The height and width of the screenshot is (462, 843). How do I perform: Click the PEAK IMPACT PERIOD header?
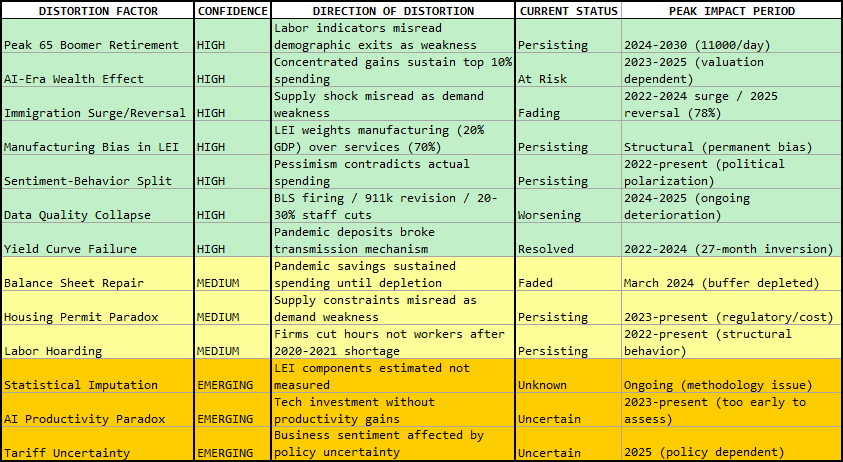pyautogui.click(x=731, y=10)
